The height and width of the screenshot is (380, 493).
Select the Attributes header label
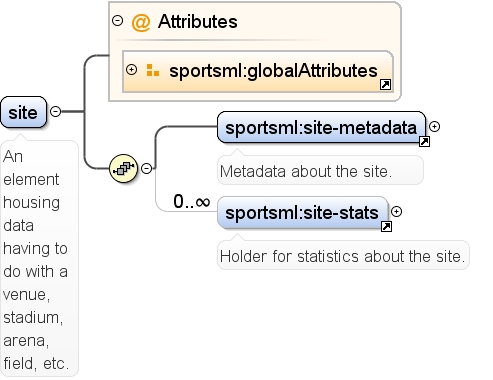[198, 22]
